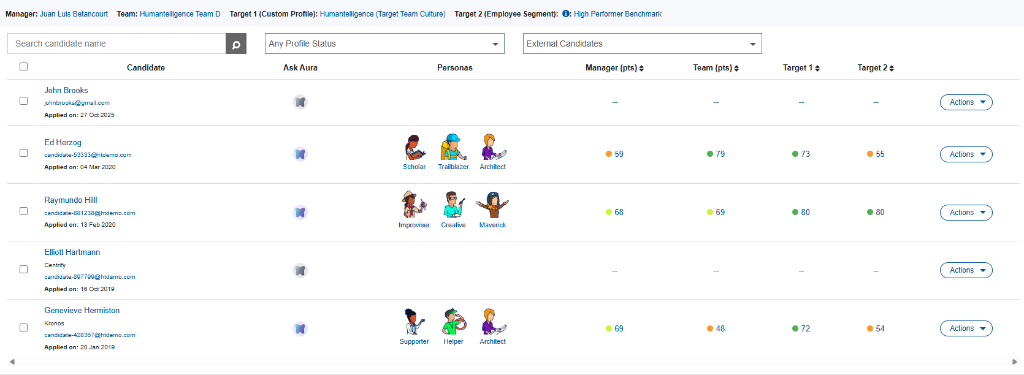The image size is (1024, 375).
Task: Open Ed Herzog candidate profile
Action: [63, 142]
